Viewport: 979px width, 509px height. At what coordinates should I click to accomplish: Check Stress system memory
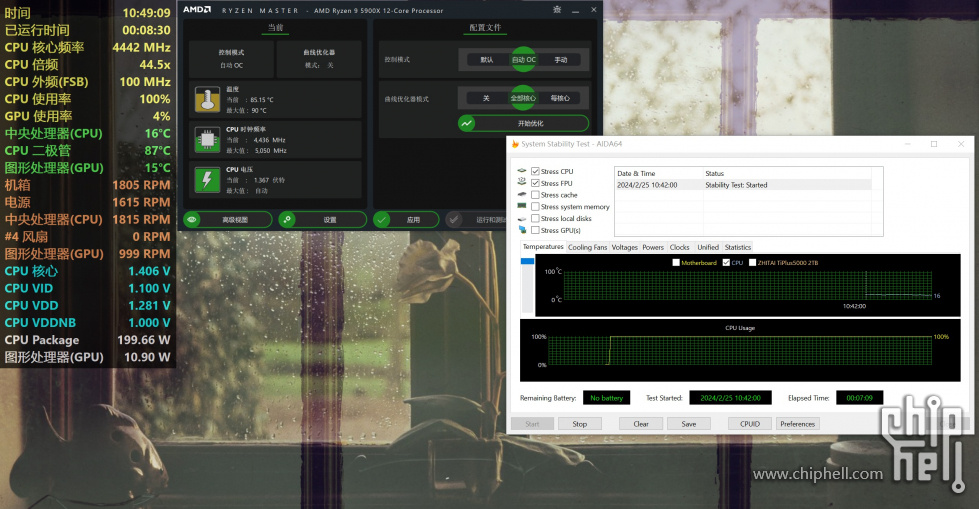(x=535, y=207)
